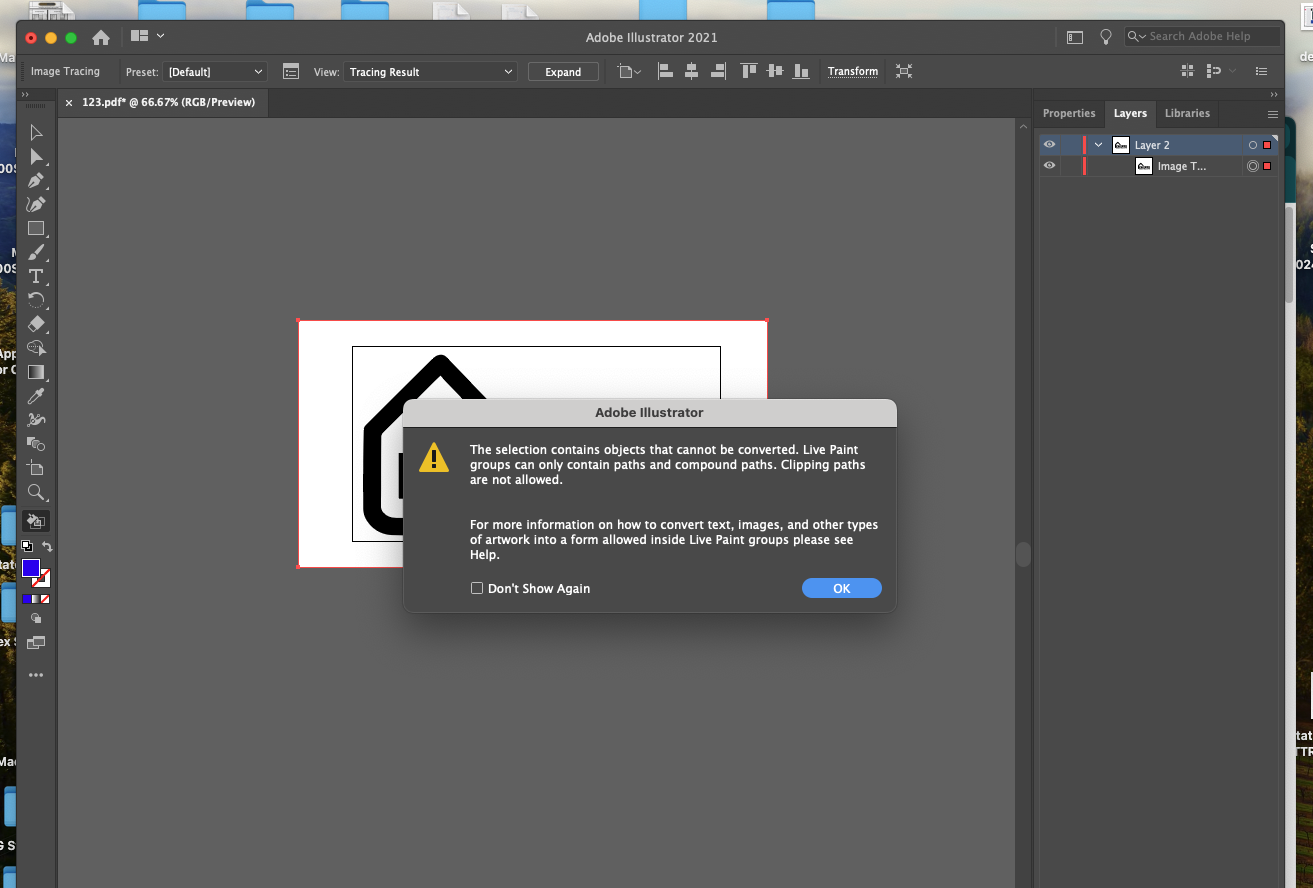Click the blue fill color swatch

click(x=31, y=566)
